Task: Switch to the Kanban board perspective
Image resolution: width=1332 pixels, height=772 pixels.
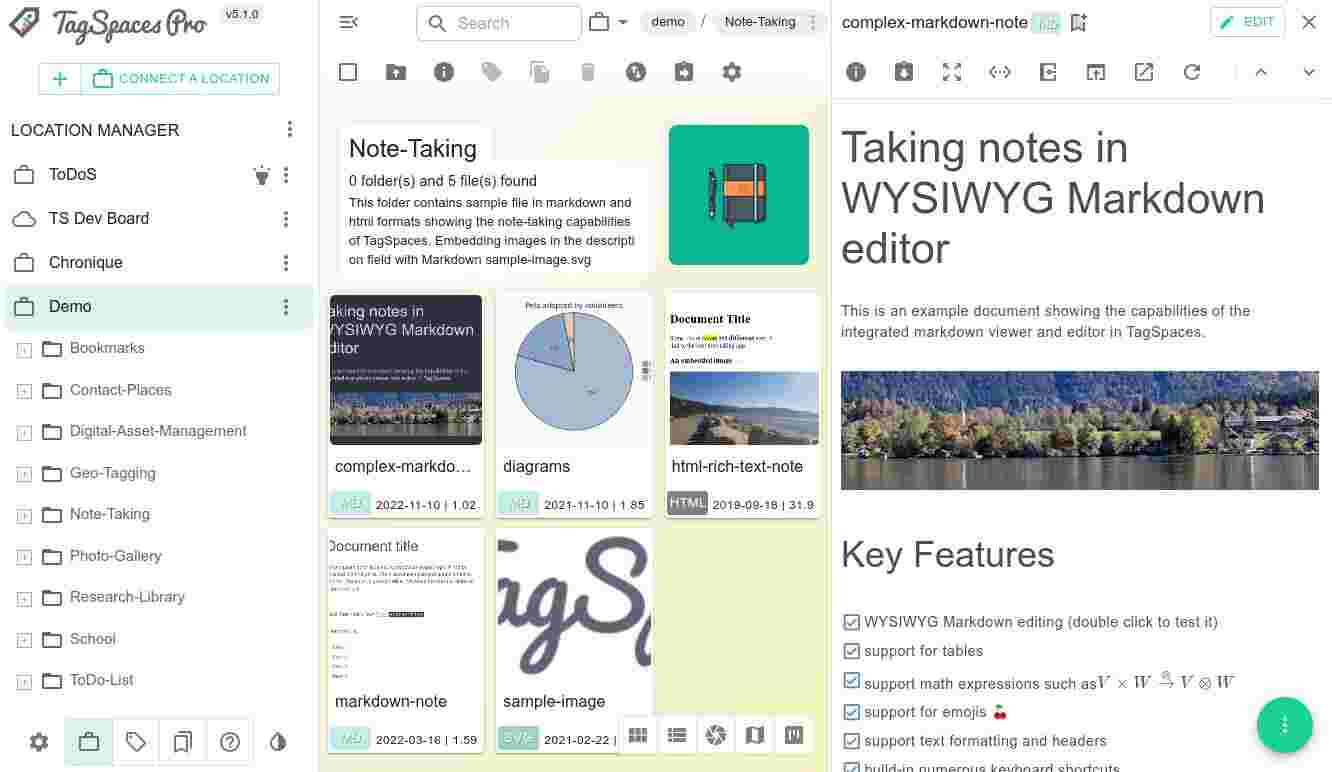Action: tap(794, 736)
